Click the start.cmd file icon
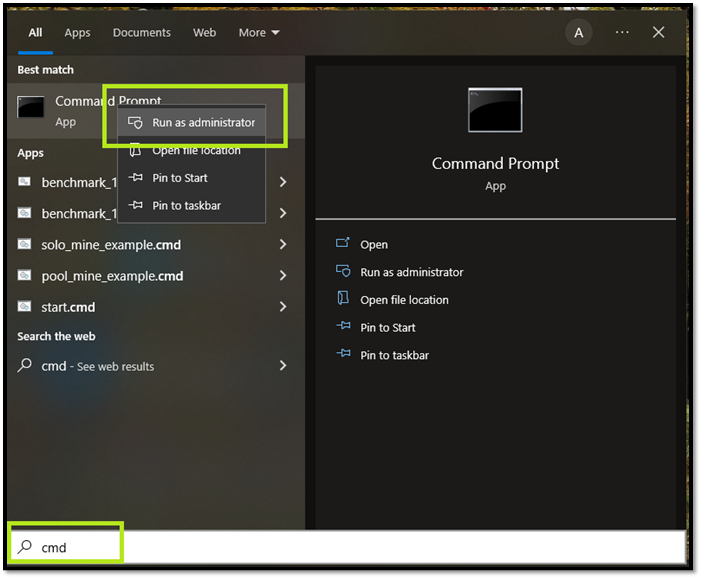The image size is (702, 579). pos(24,306)
